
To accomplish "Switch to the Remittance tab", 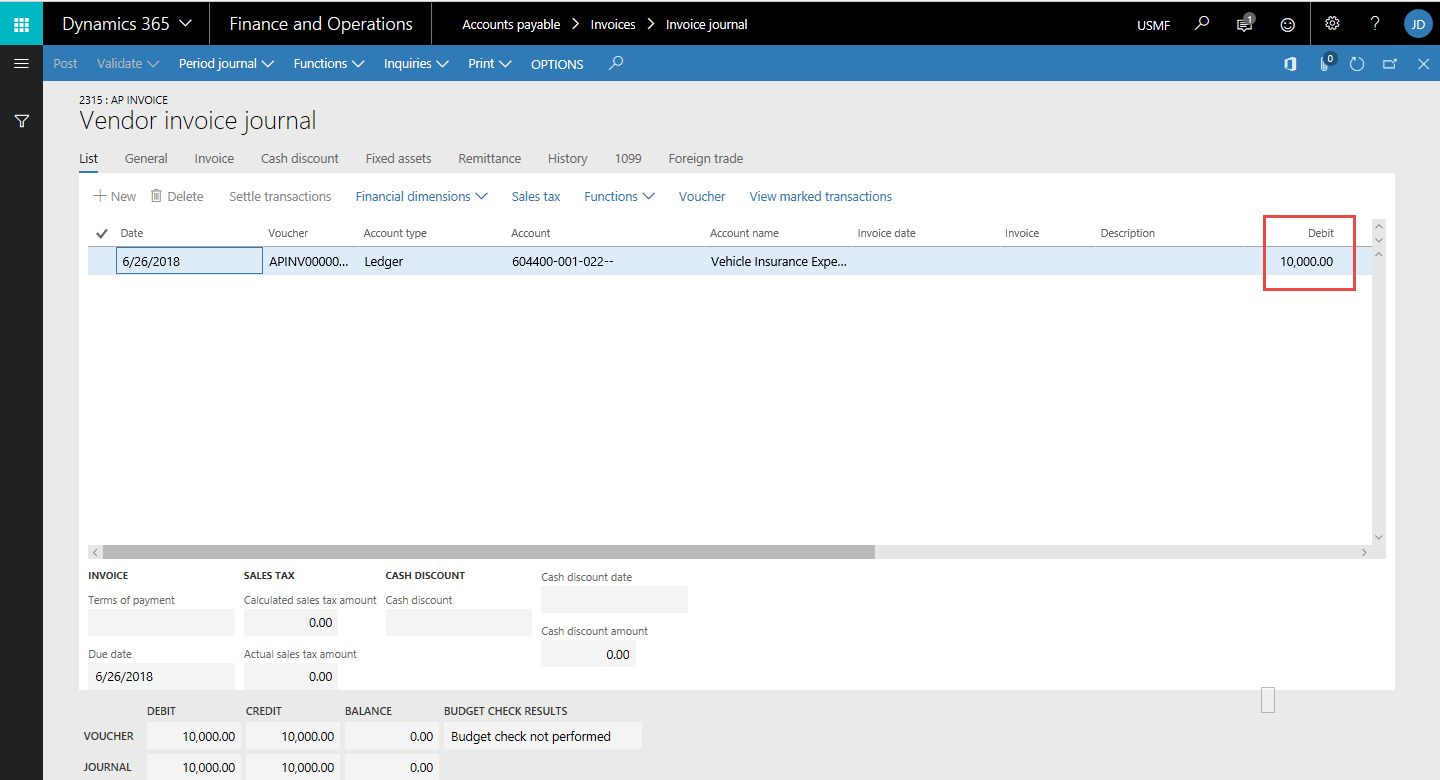I will click(x=489, y=158).
